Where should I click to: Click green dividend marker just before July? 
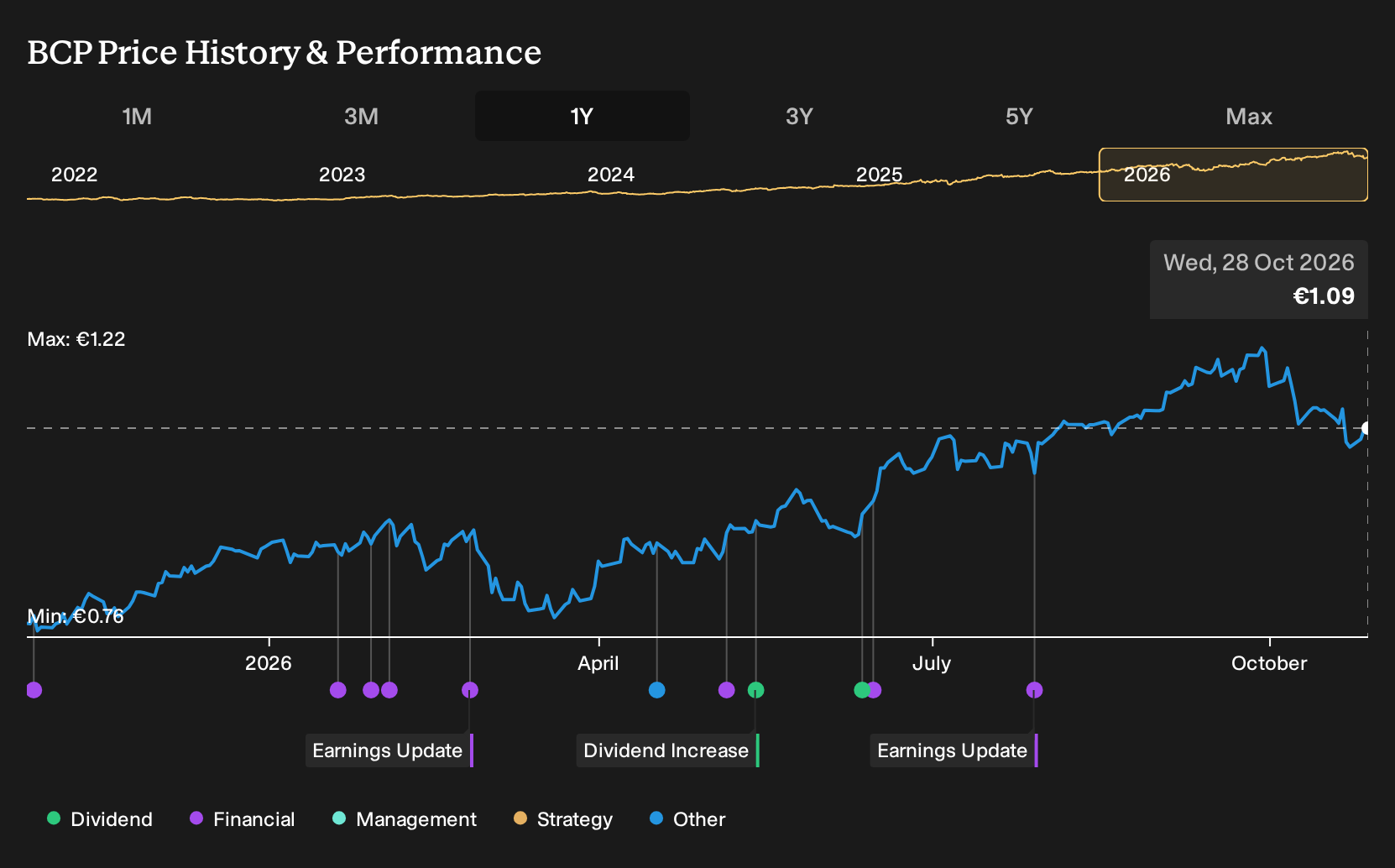[861, 690]
